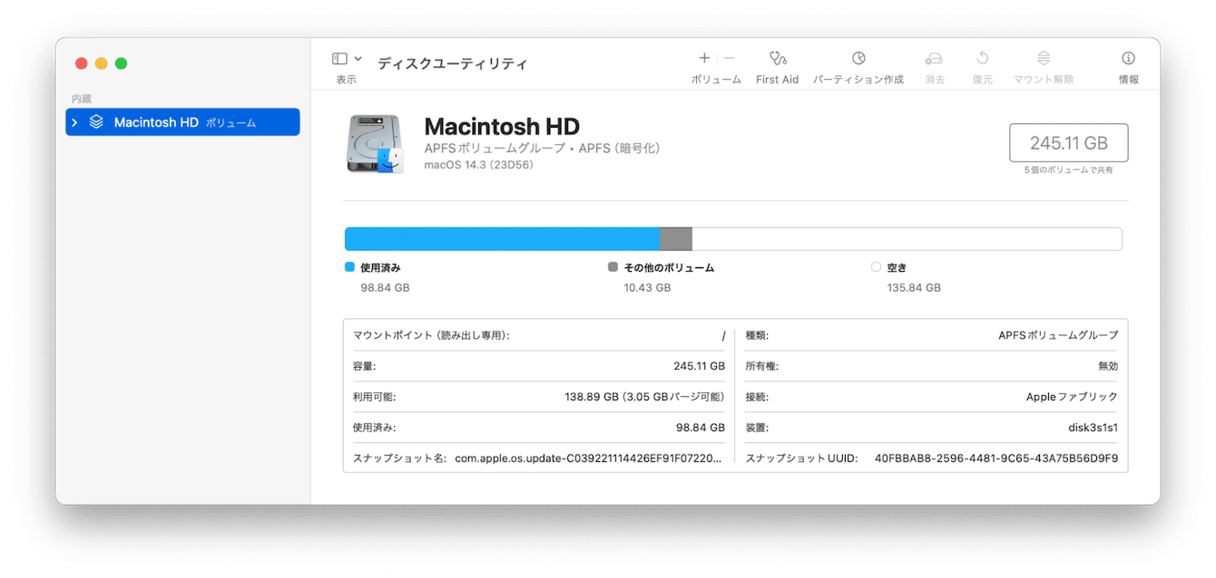Click the 245.11 GB capacity box
The width and height of the screenshot is (1216, 578).
click(x=1068, y=143)
